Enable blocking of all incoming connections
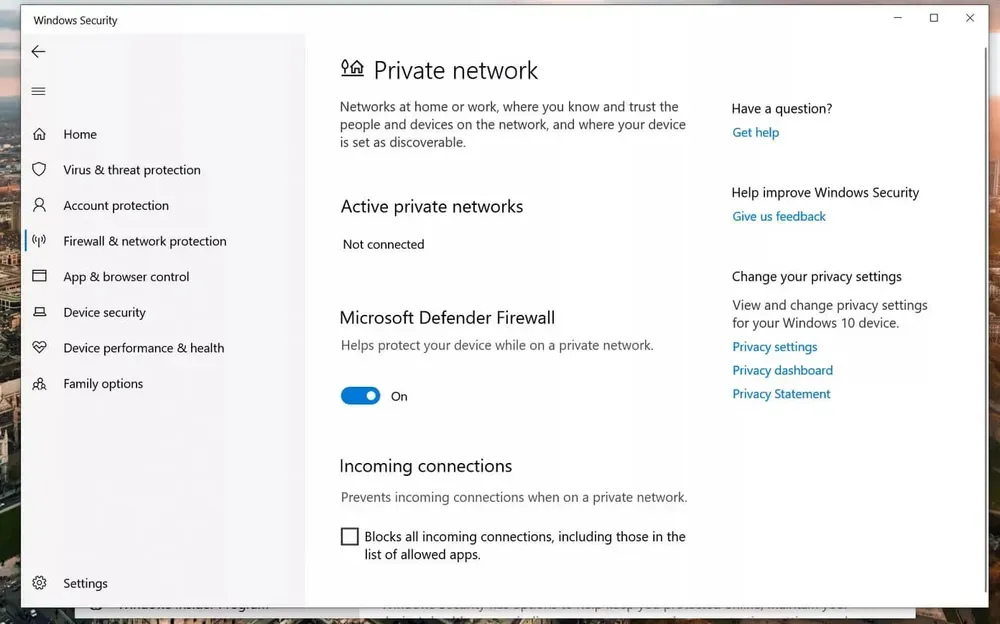The image size is (1000, 624). tap(349, 536)
